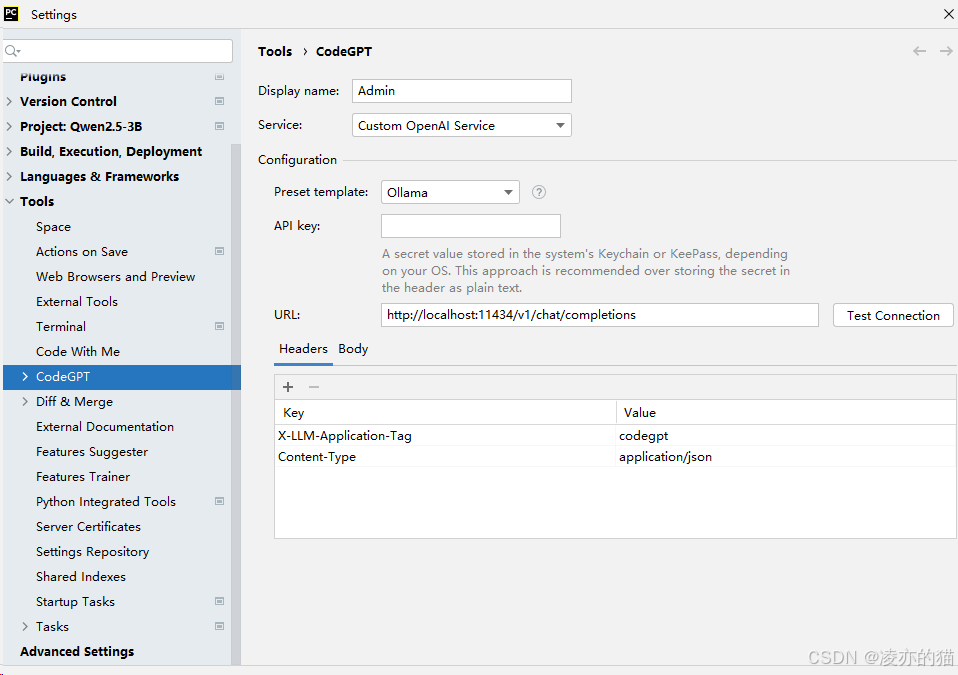
Task: Open Python Integrated Tools settings
Action: pos(106,502)
